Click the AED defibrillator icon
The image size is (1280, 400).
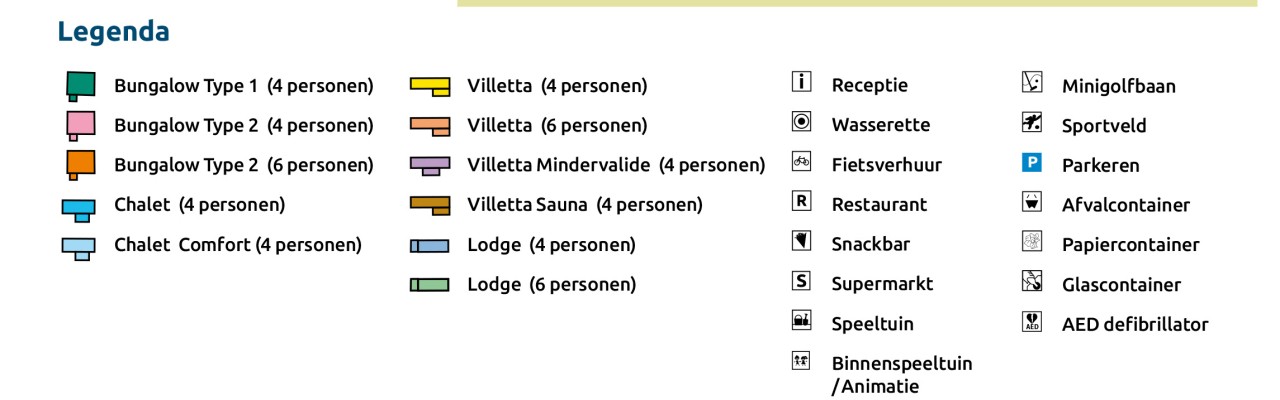(x=1032, y=321)
